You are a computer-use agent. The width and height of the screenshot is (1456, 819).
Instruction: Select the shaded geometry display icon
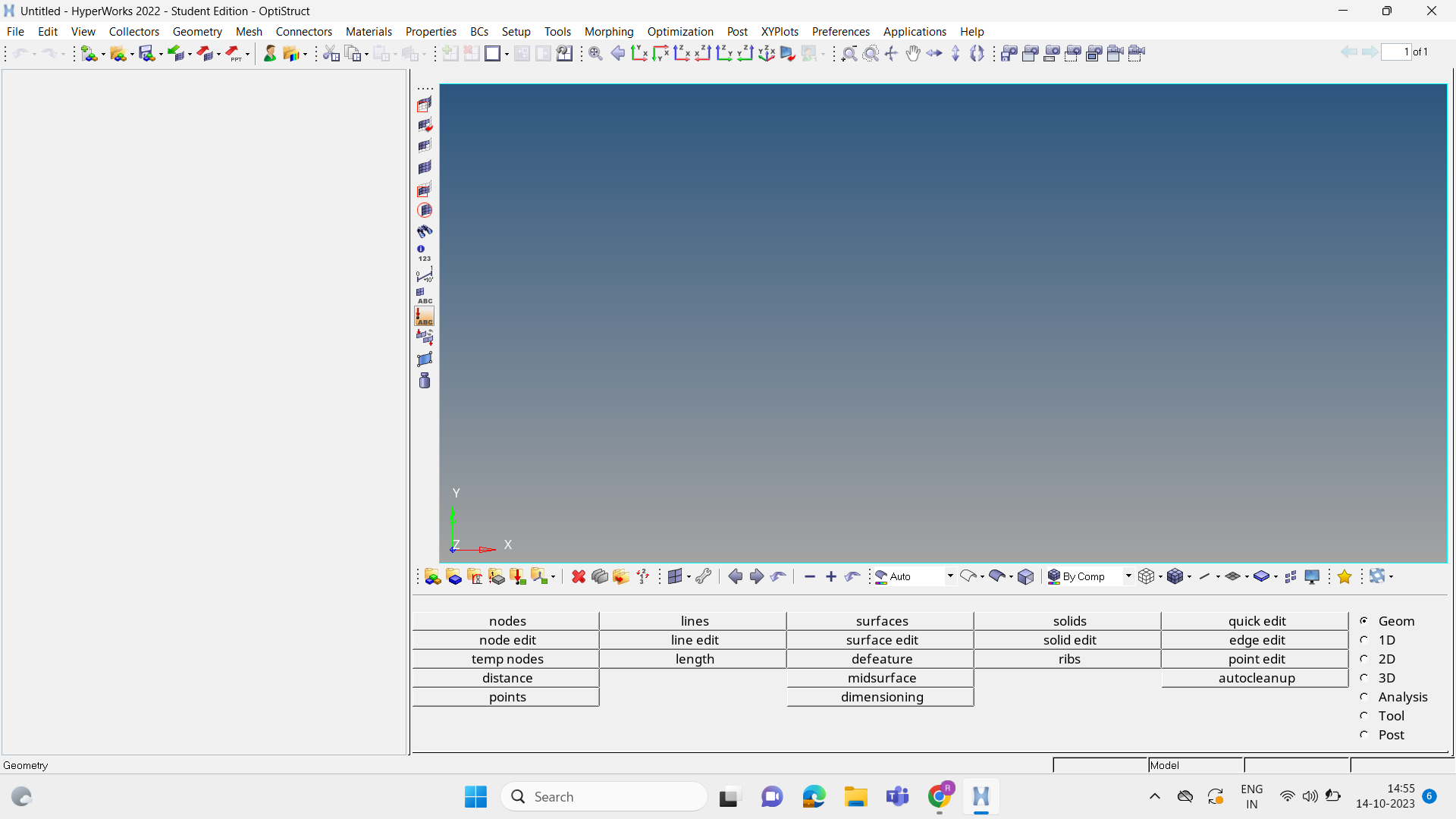tap(999, 576)
